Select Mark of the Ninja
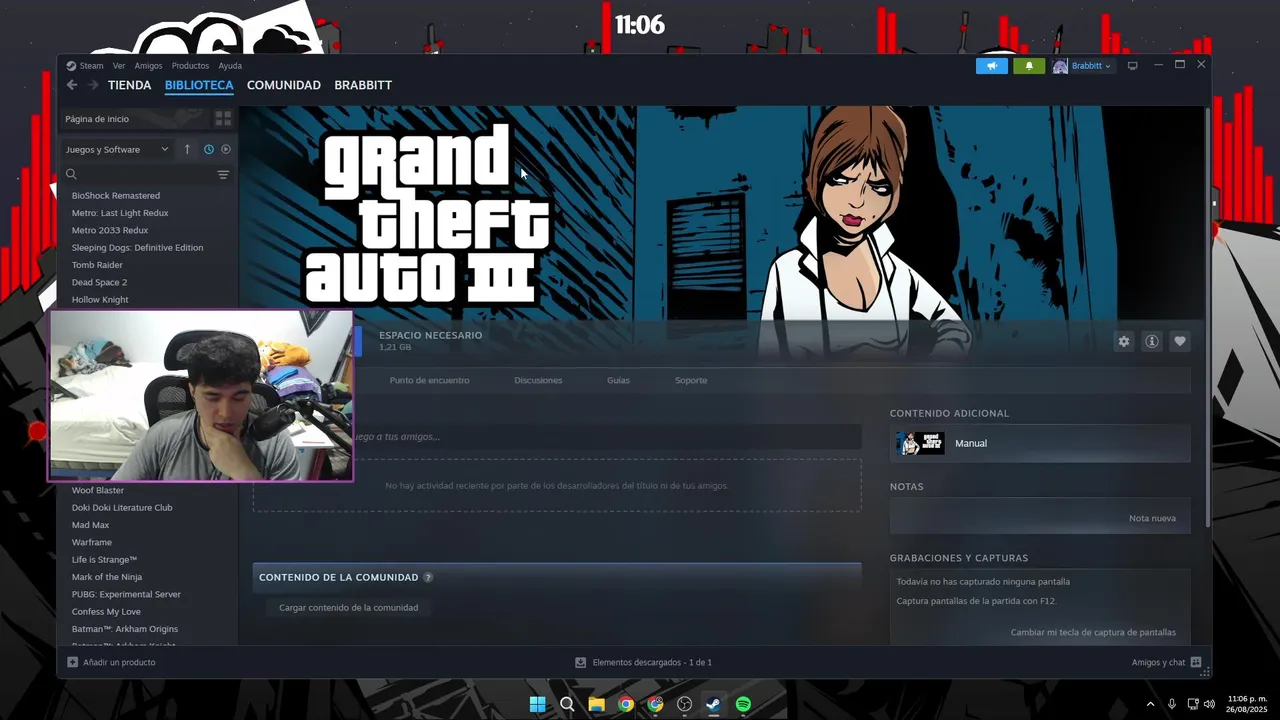This screenshot has width=1280, height=720. (107, 577)
